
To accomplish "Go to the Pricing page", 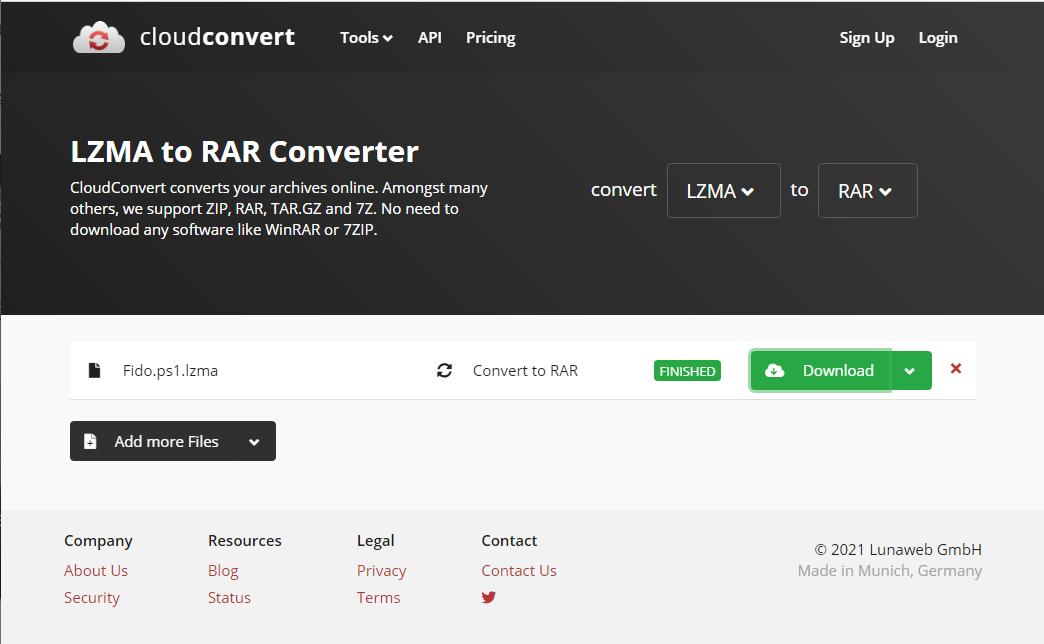I will point(491,38).
